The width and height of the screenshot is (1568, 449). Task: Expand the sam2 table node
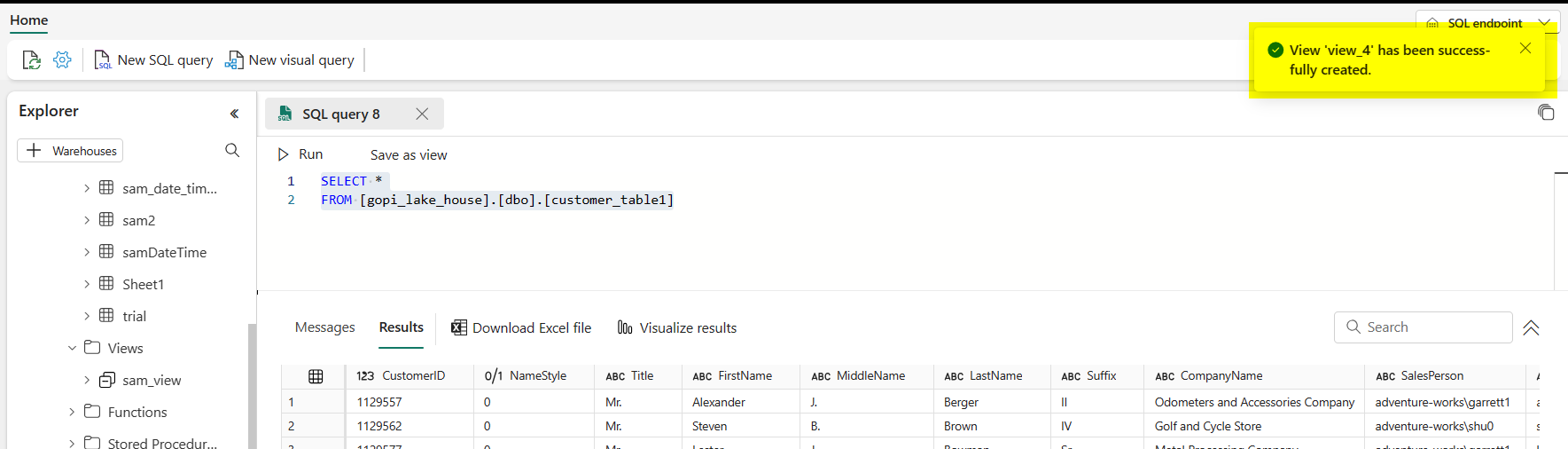tap(87, 220)
